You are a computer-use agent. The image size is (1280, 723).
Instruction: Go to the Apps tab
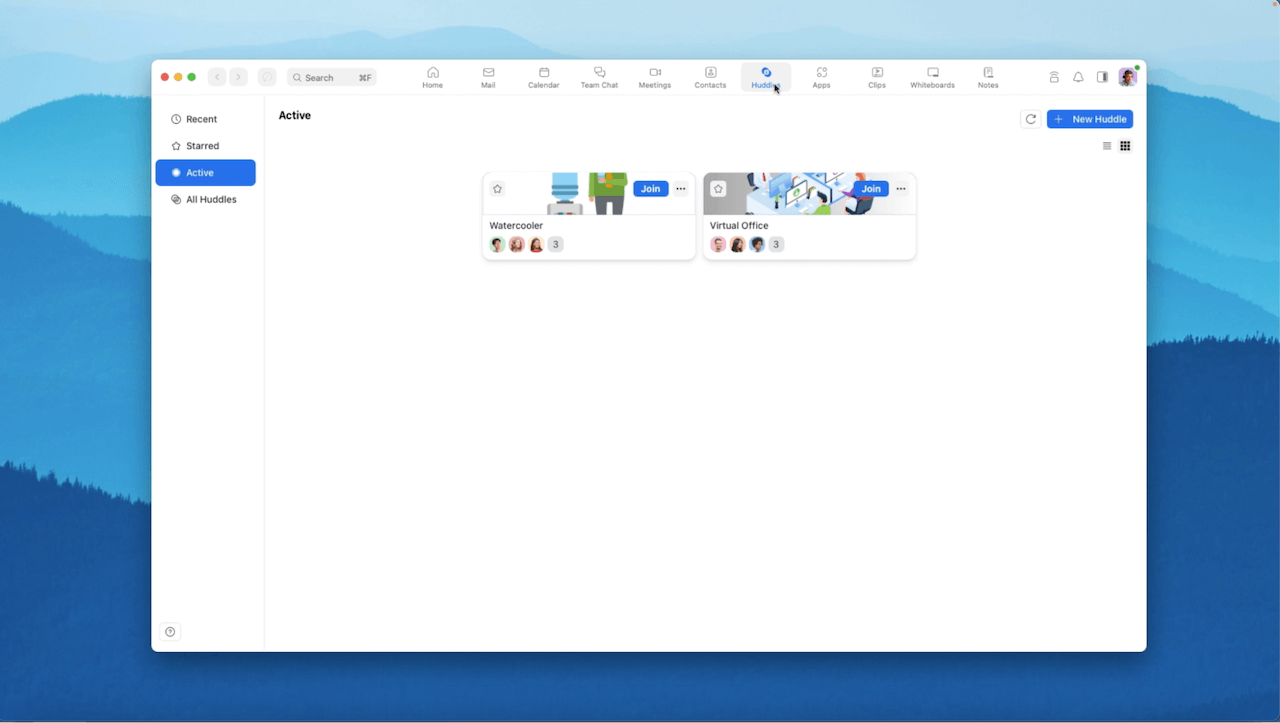[821, 77]
